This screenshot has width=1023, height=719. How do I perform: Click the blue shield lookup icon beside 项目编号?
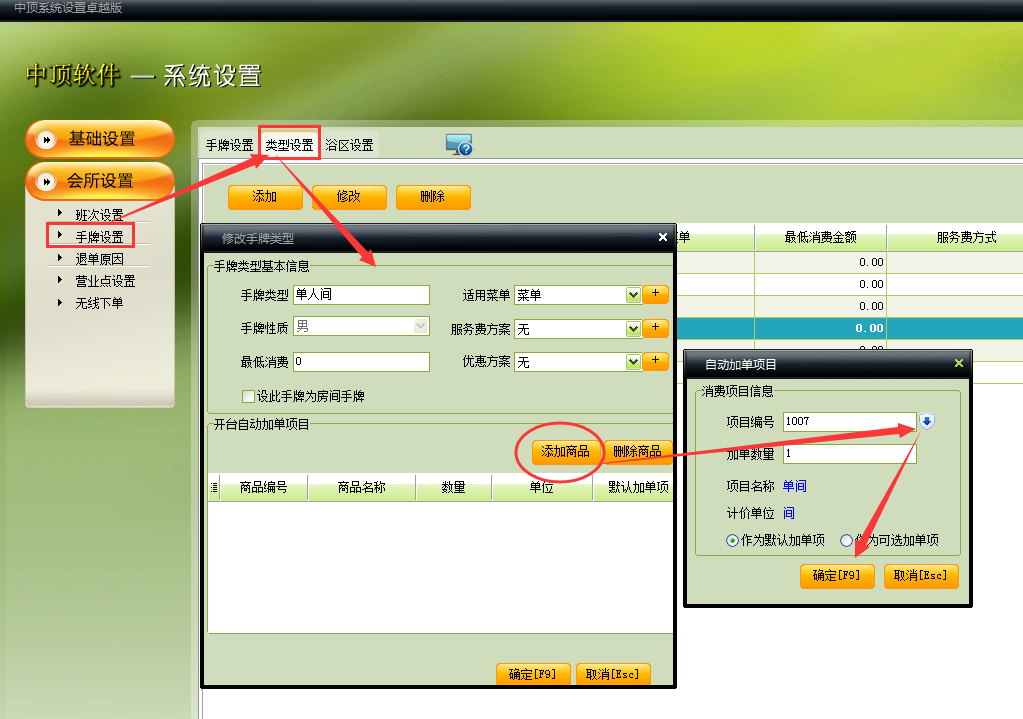click(x=927, y=421)
